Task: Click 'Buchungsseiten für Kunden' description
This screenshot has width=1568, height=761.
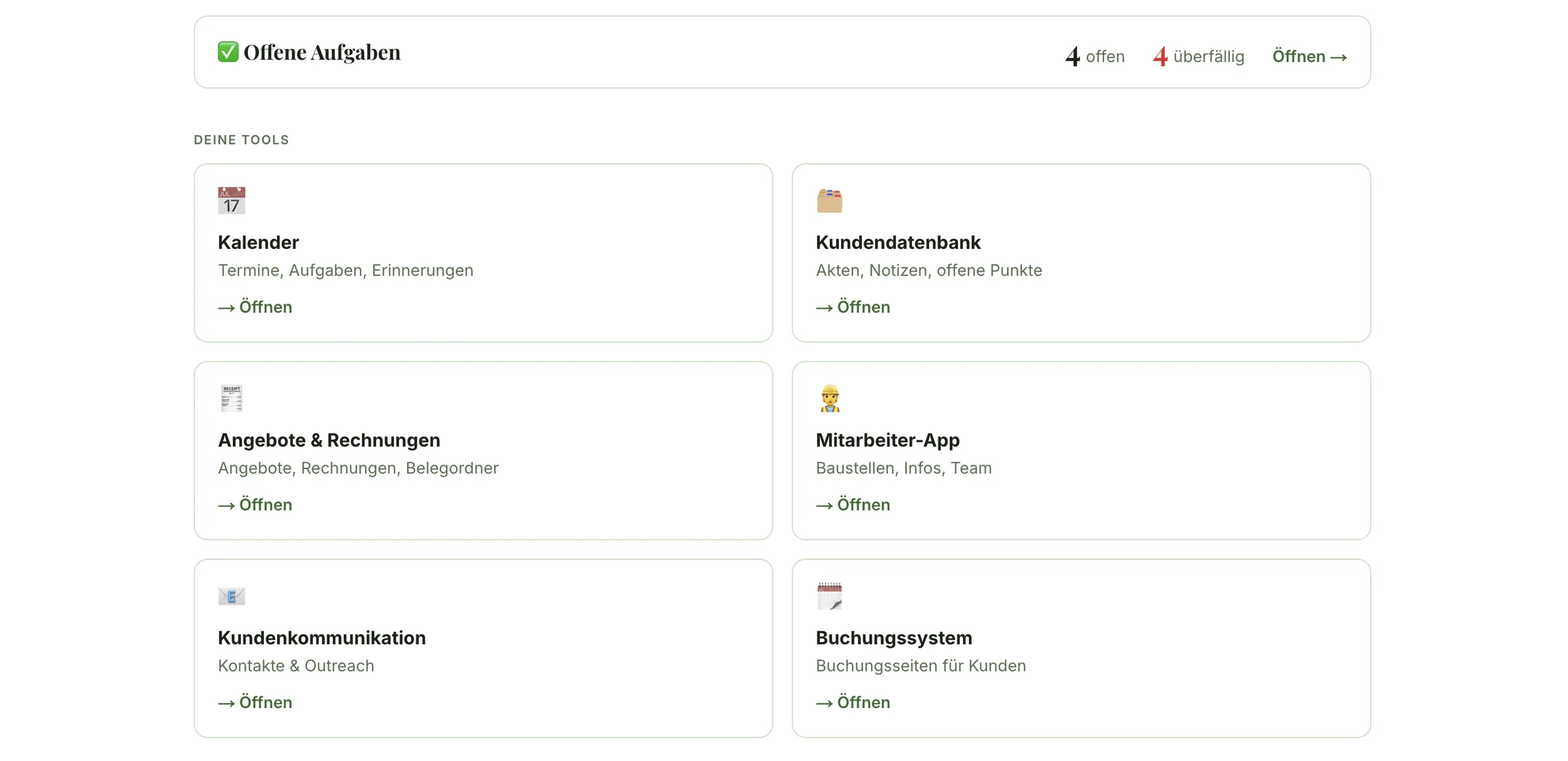Action: pos(921,666)
